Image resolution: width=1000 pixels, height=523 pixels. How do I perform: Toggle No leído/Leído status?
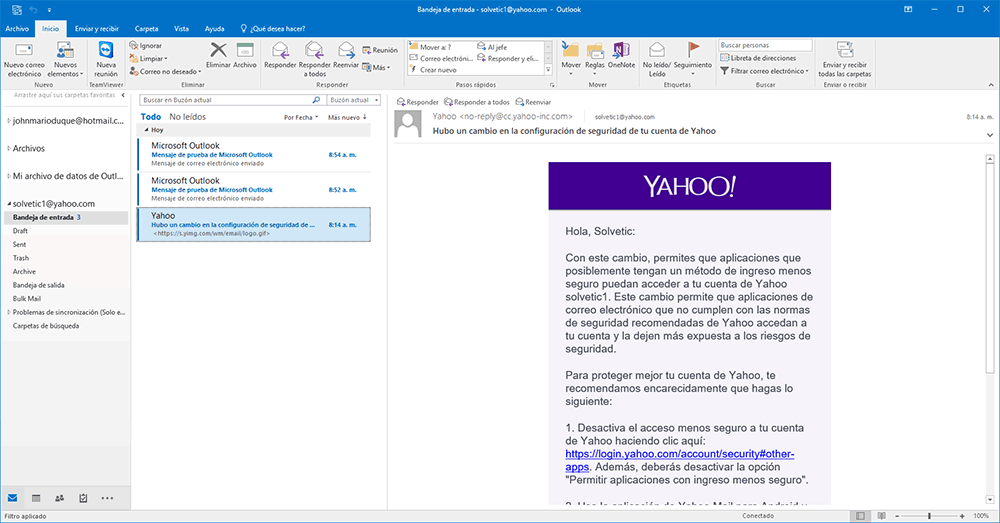(657, 59)
